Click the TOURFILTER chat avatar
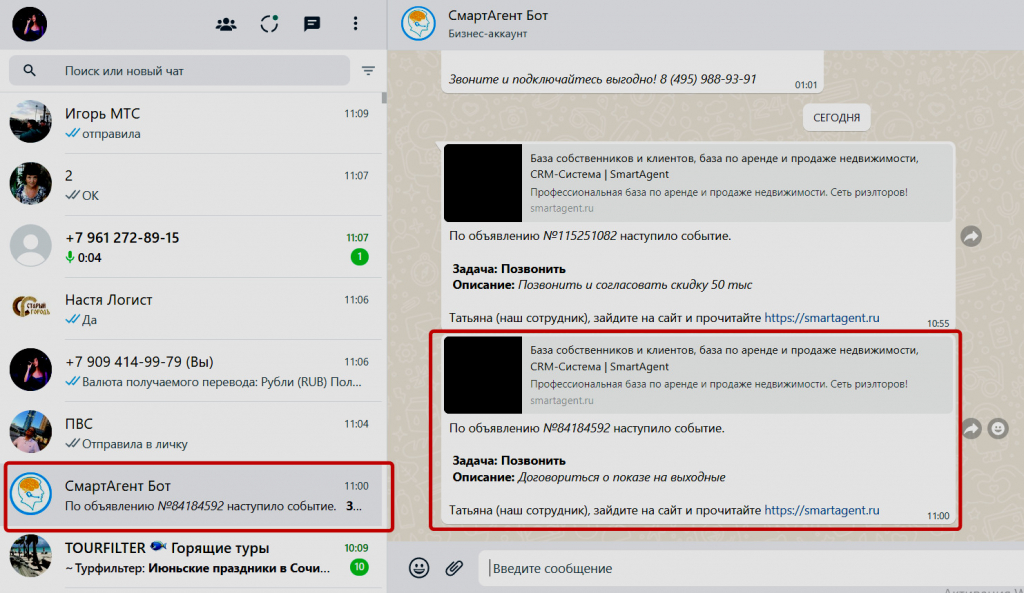 coord(30,556)
